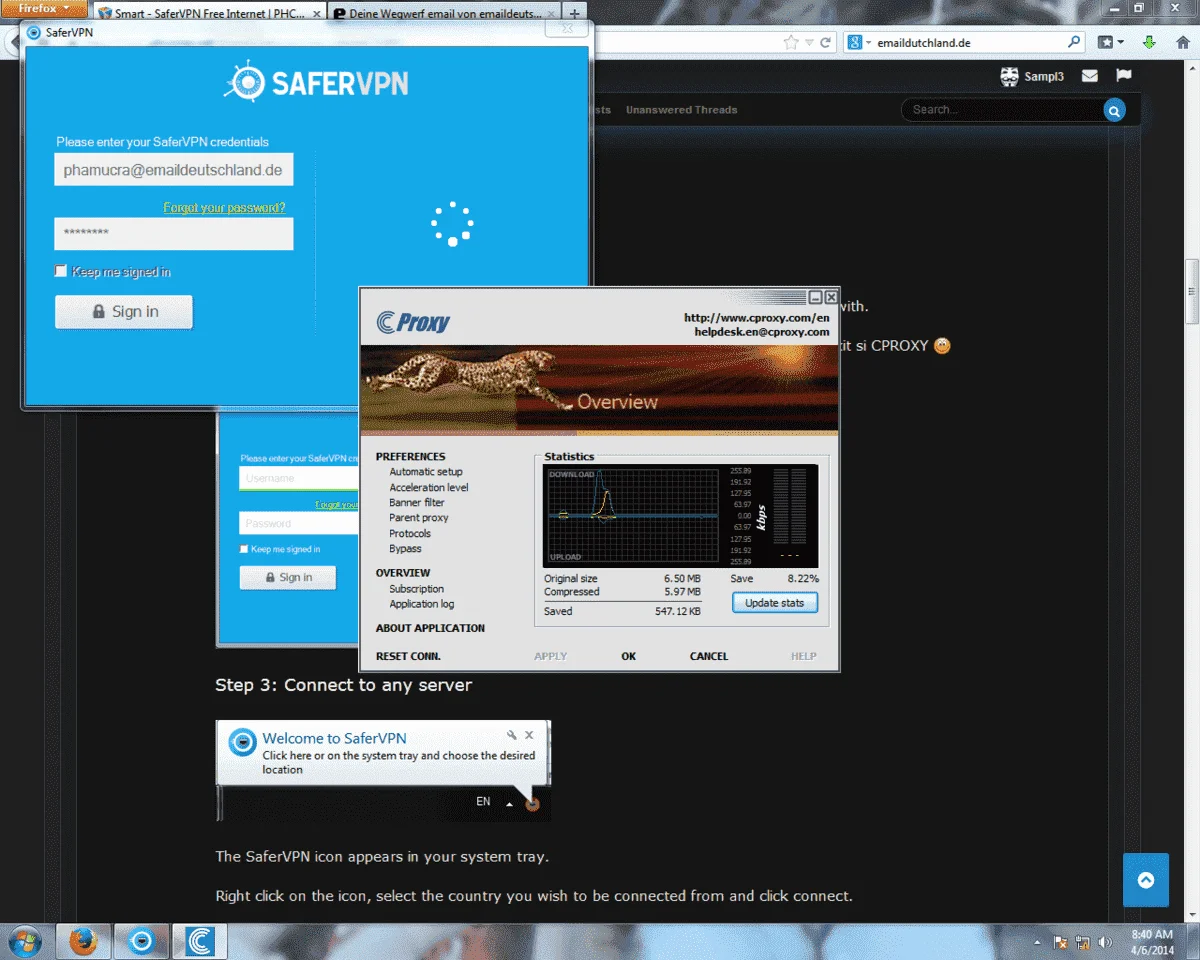The height and width of the screenshot is (960, 1200).
Task: Open the Windows Start menu
Action: (x=25, y=942)
